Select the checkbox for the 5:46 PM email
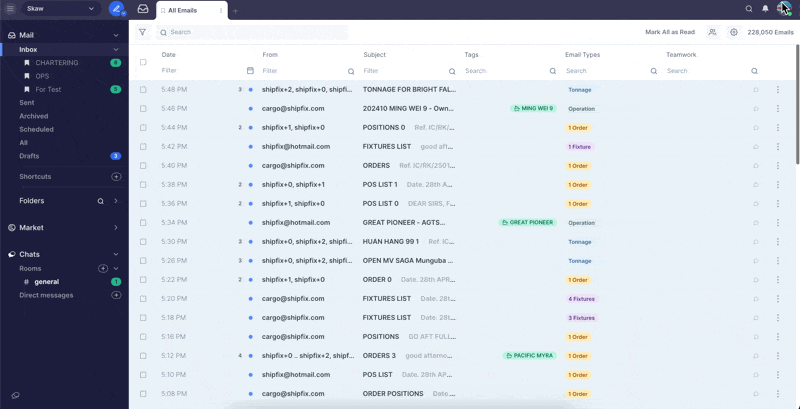 [143, 109]
